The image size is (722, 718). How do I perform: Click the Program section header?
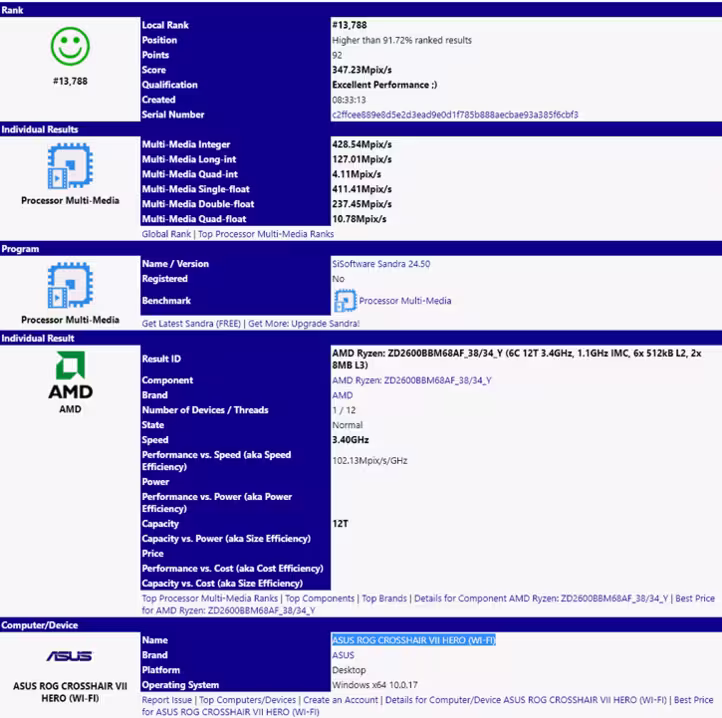point(361,249)
